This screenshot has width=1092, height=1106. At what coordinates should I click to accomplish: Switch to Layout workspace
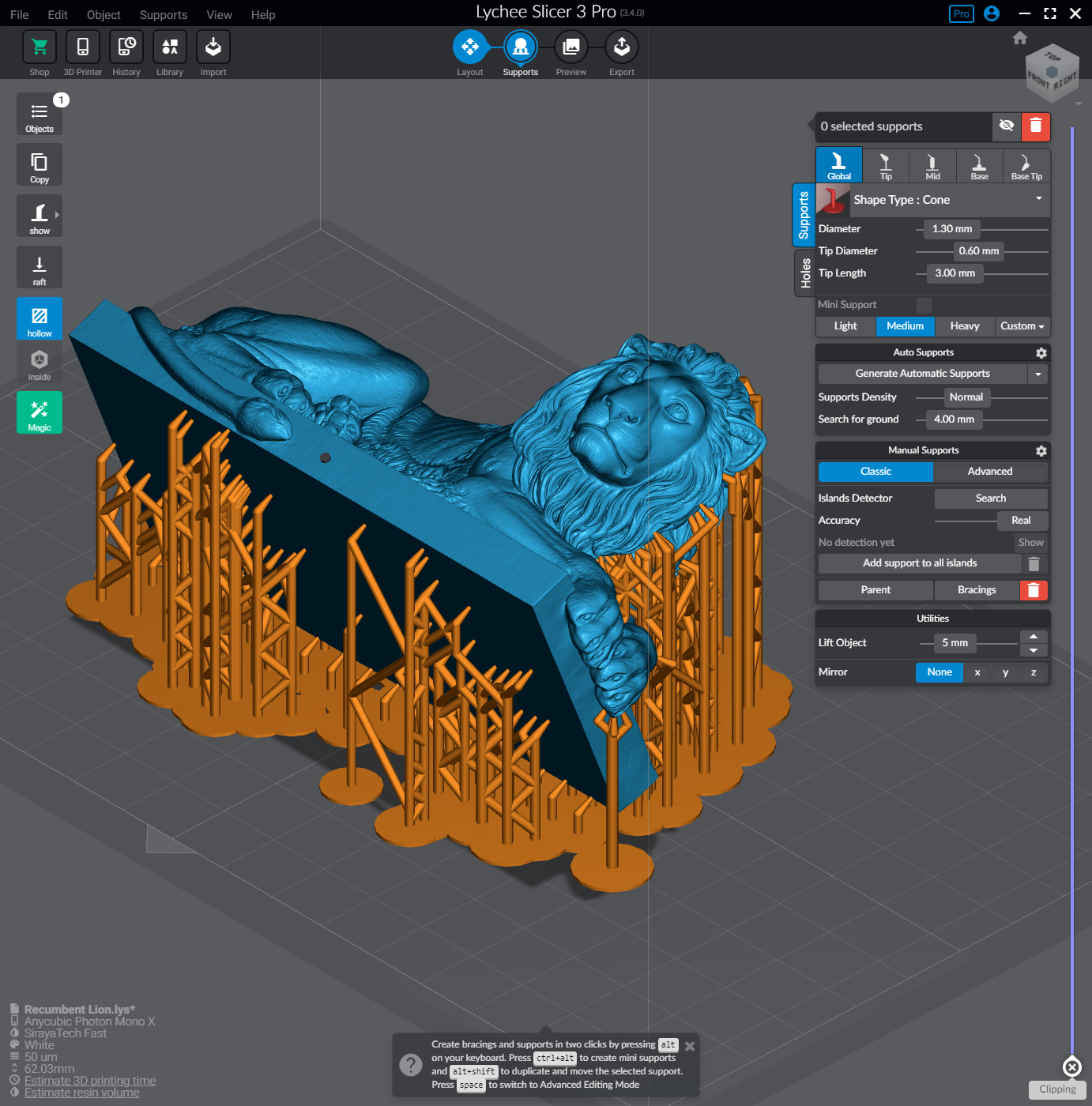click(x=470, y=47)
